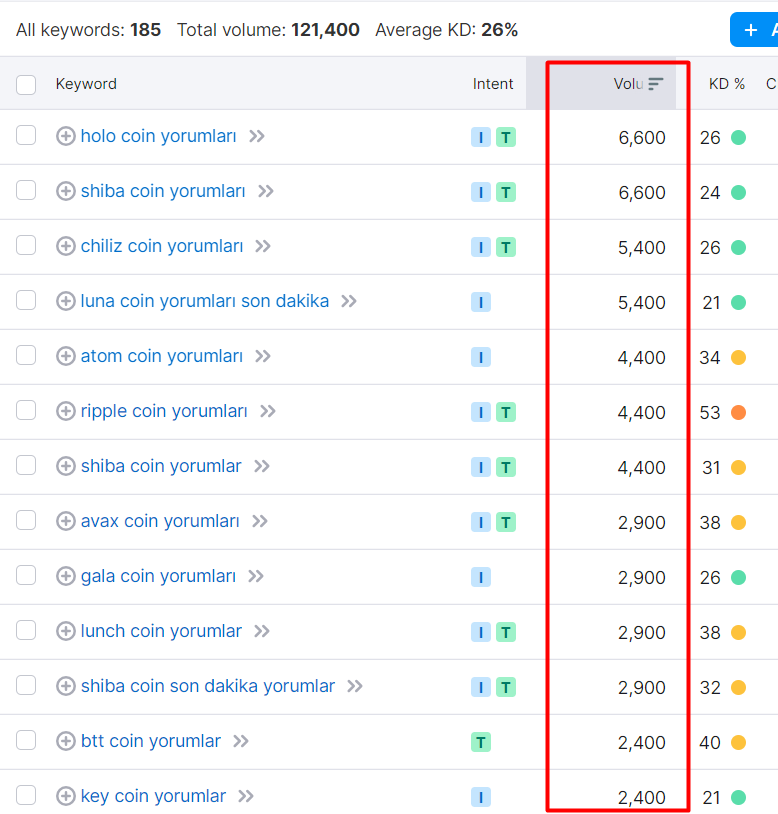Click the Intent column header
This screenshot has height=814, width=778.
pos(493,84)
